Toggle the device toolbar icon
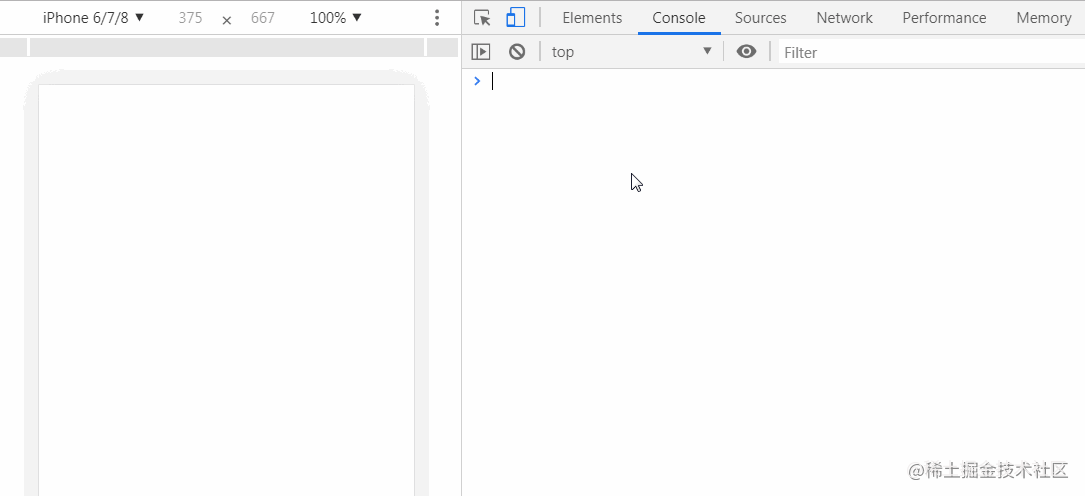 click(516, 18)
